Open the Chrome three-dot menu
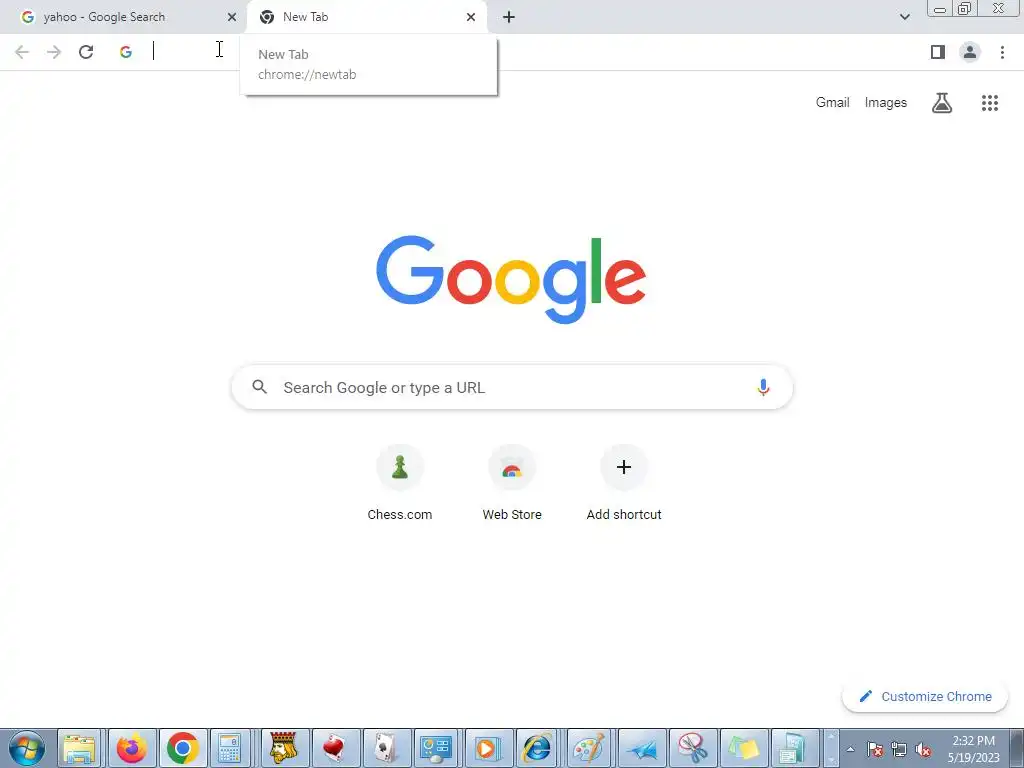 coord(1002,52)
